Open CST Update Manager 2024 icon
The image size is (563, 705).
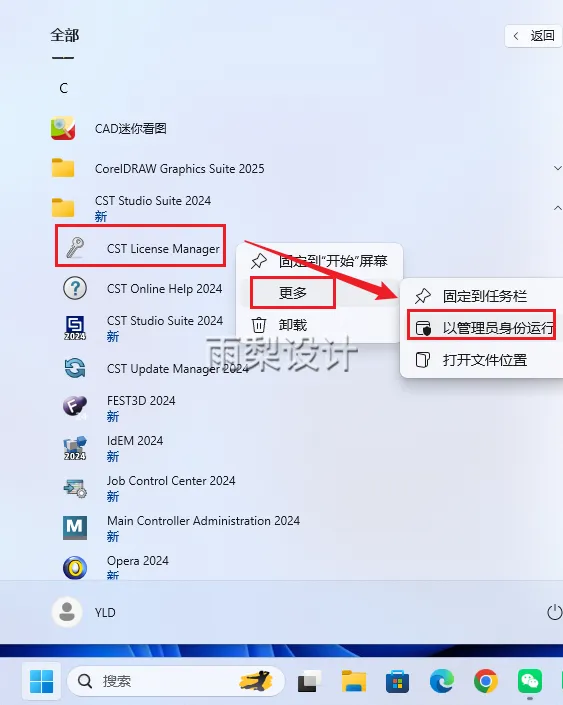pos(75,368)
